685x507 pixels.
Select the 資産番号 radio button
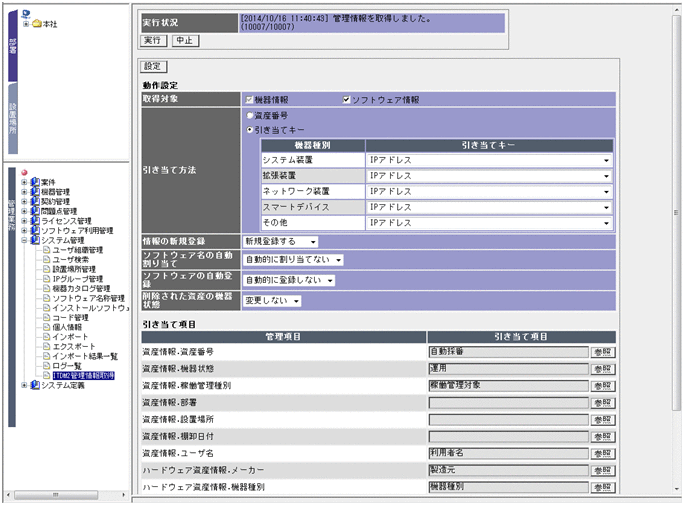[x=250, y=116]
